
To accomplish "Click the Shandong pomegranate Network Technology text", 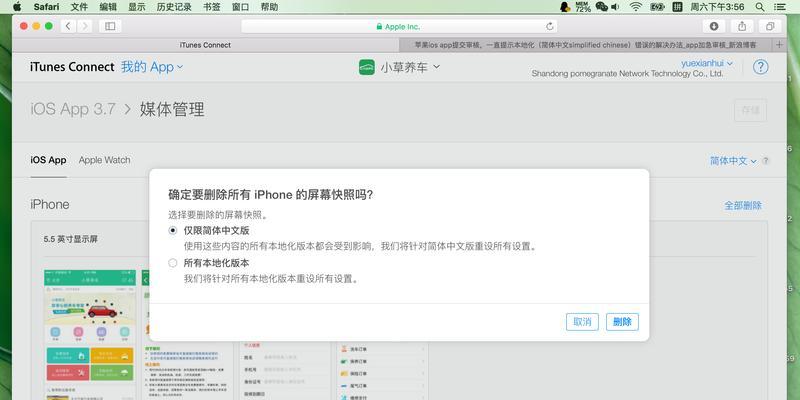I will pyautogui.click(x=628, y=73).
